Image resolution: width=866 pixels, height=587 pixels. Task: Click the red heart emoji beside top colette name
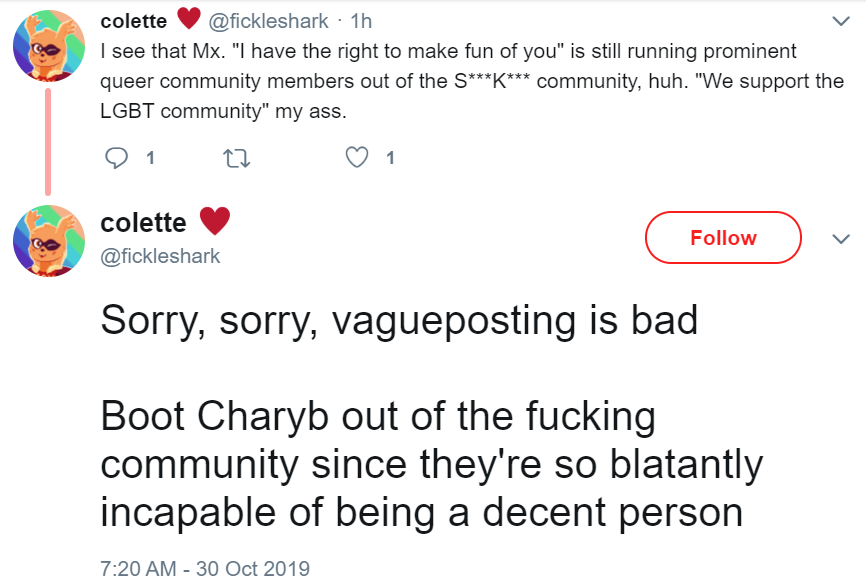188,19
